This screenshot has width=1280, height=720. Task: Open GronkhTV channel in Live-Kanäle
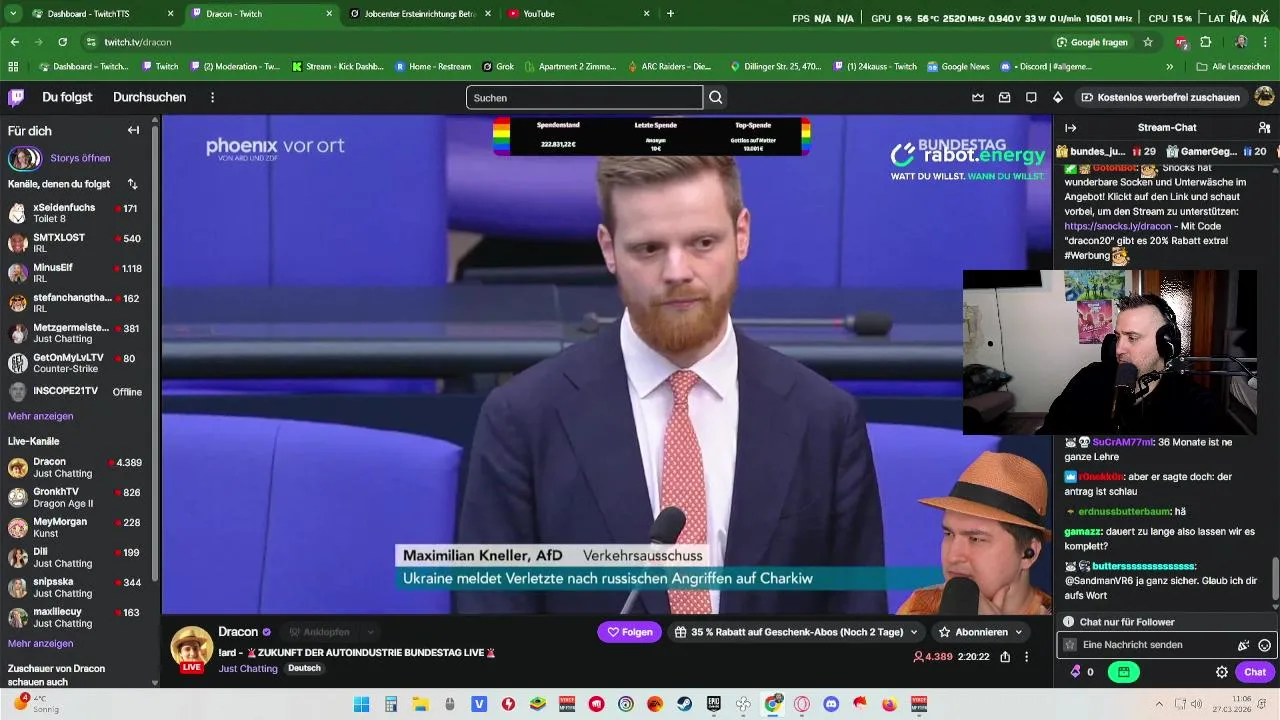tap(77, 497)
